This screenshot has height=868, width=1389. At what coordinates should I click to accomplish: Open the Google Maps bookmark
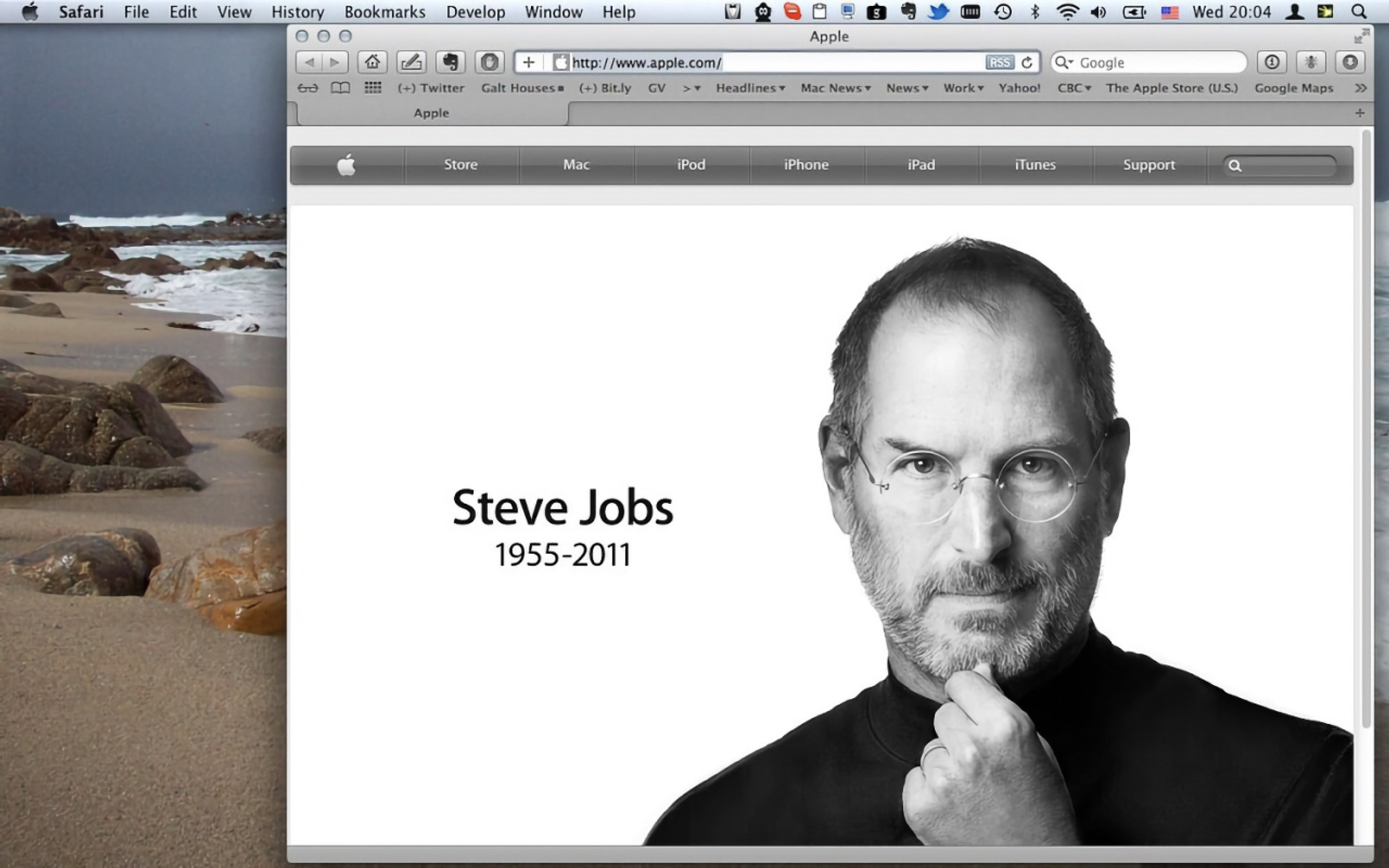(1294, 88)
